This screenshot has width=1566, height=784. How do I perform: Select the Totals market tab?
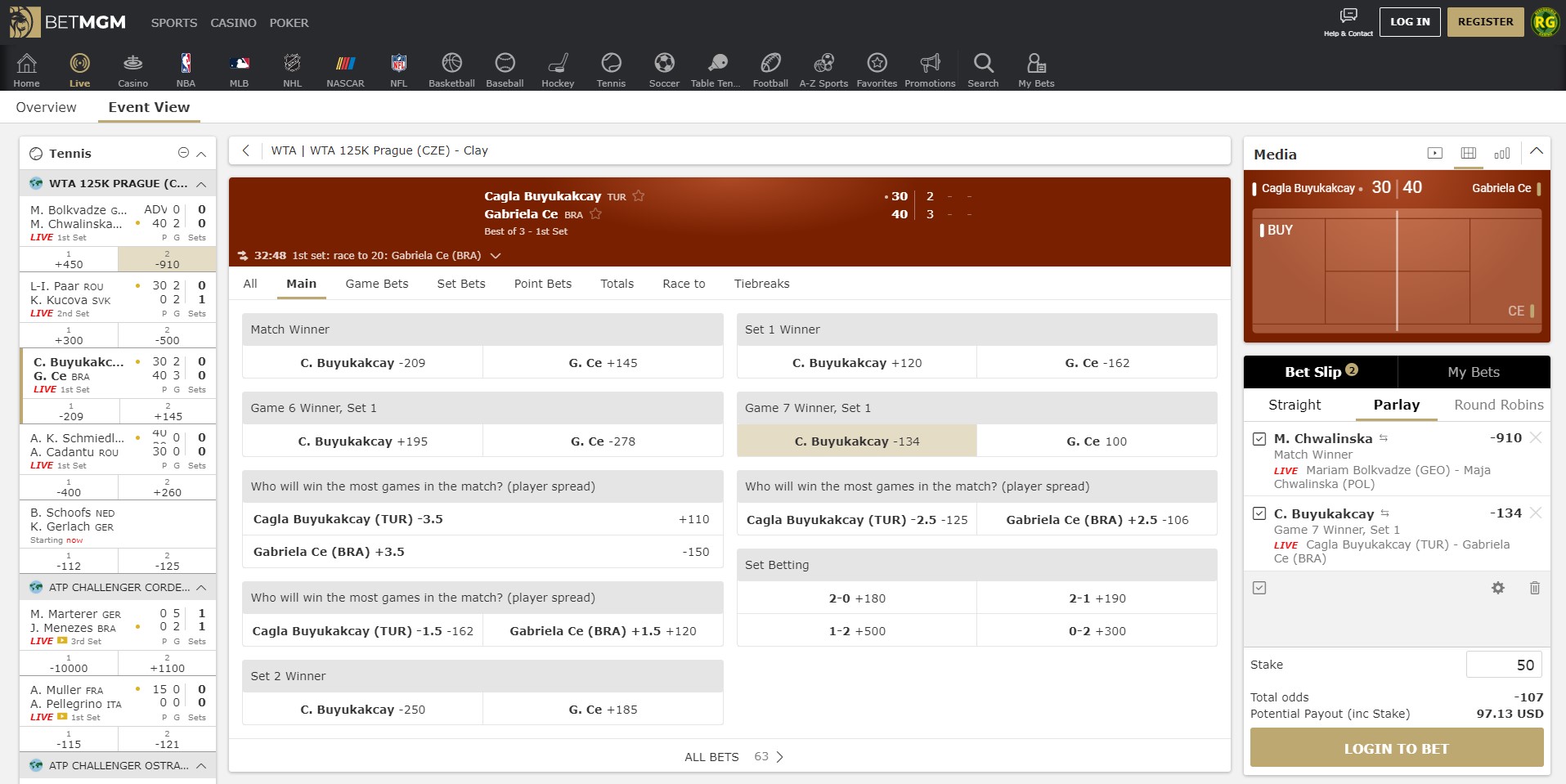pos(617,284)
